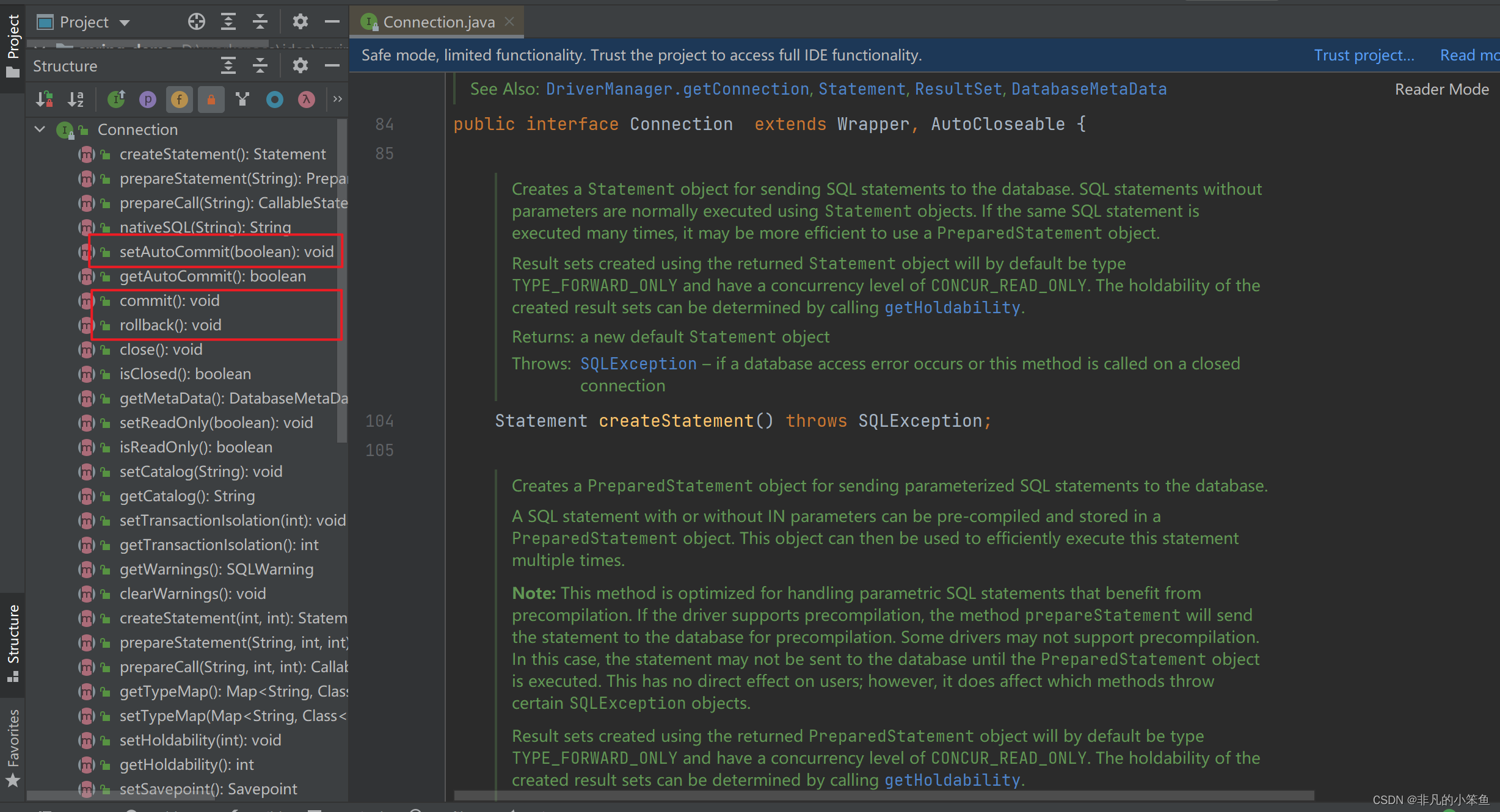Collapse all in Structure panel header
The image size is (1500, 812).
[260, 66]
